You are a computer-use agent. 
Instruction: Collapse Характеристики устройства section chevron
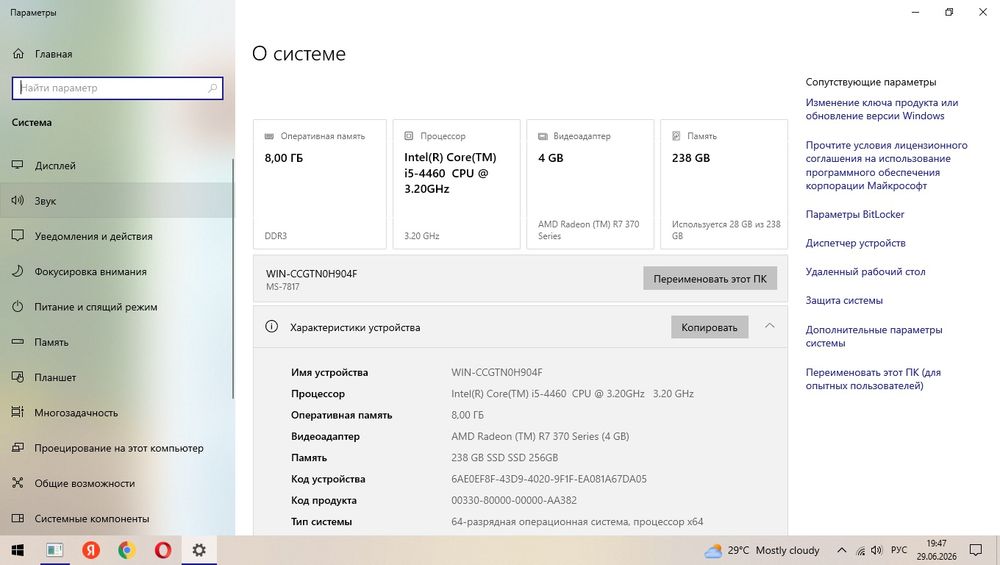[x=770, y=326]
